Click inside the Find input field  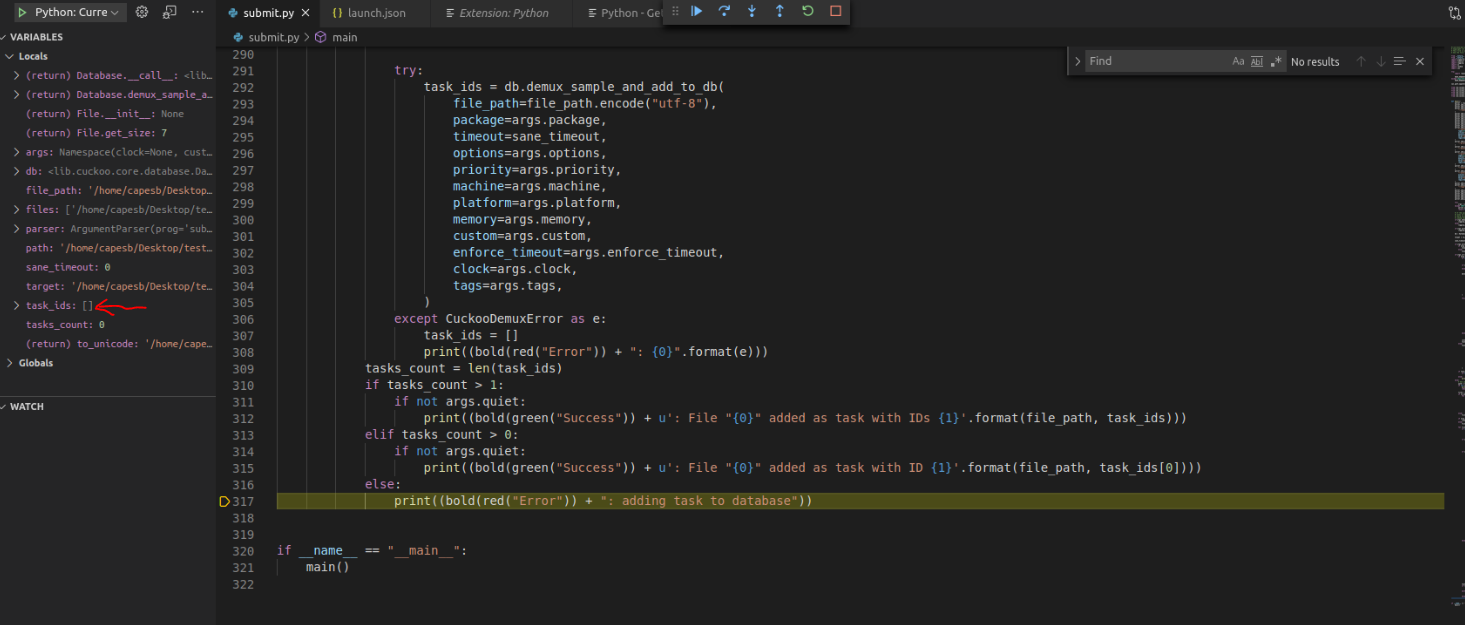click(x=1150, y=60)
